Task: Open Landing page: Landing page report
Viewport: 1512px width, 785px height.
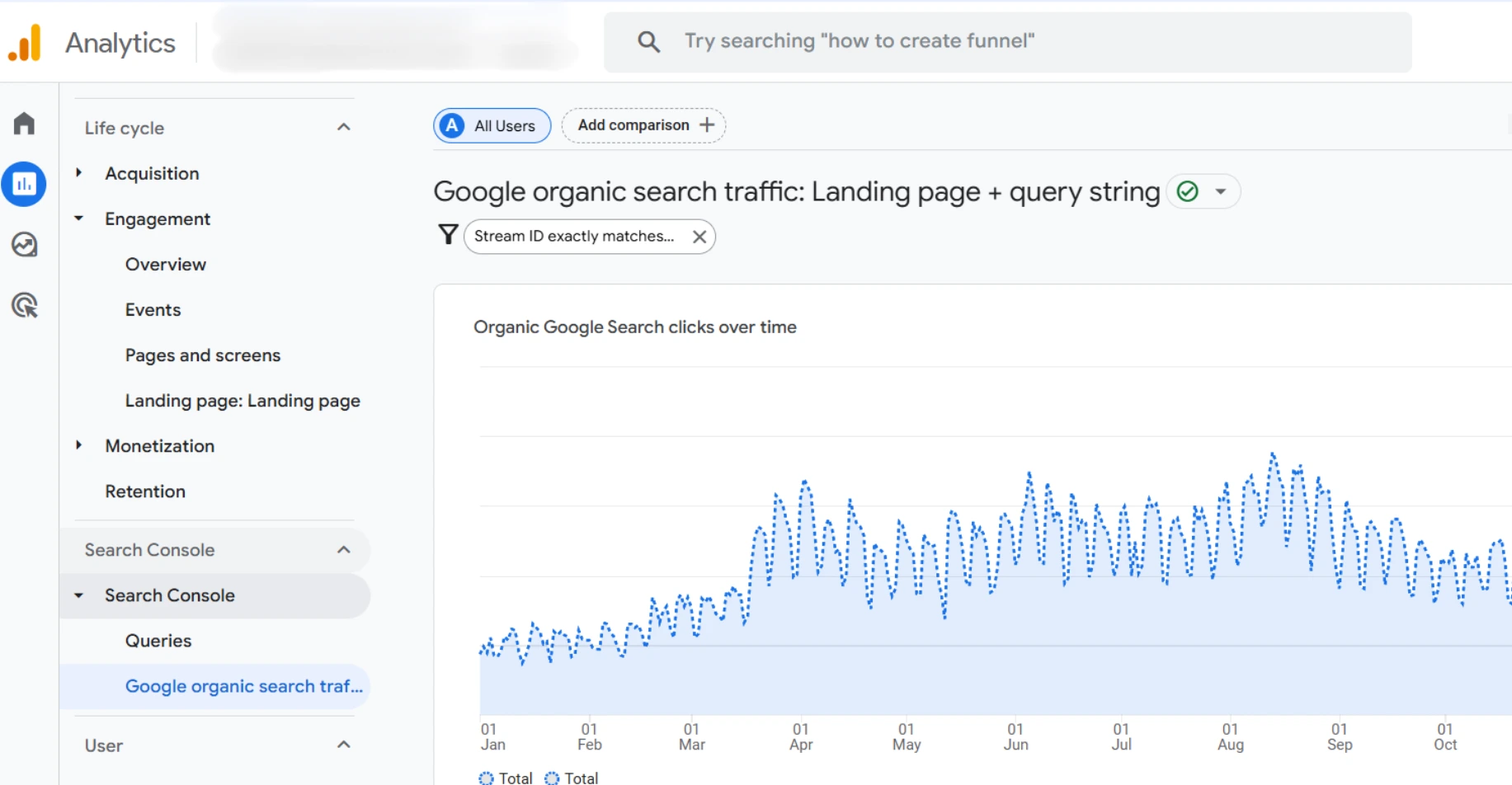Action: [243, 401]
